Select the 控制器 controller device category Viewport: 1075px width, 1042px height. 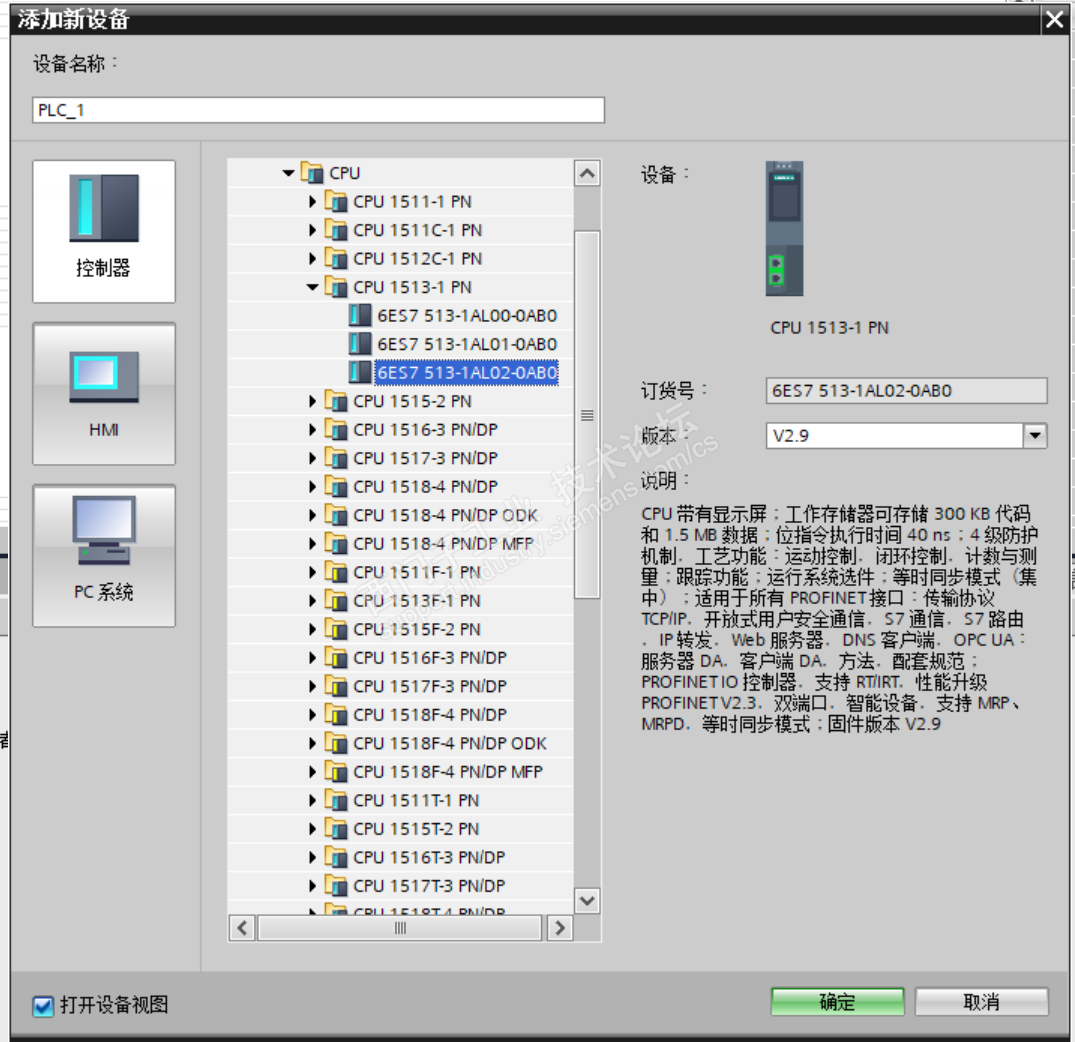(104, 231)
